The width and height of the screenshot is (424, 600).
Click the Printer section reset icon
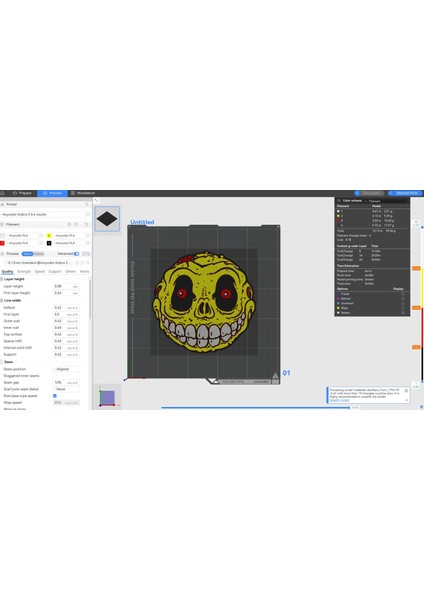pyautogui.click(x=86, y=204)
